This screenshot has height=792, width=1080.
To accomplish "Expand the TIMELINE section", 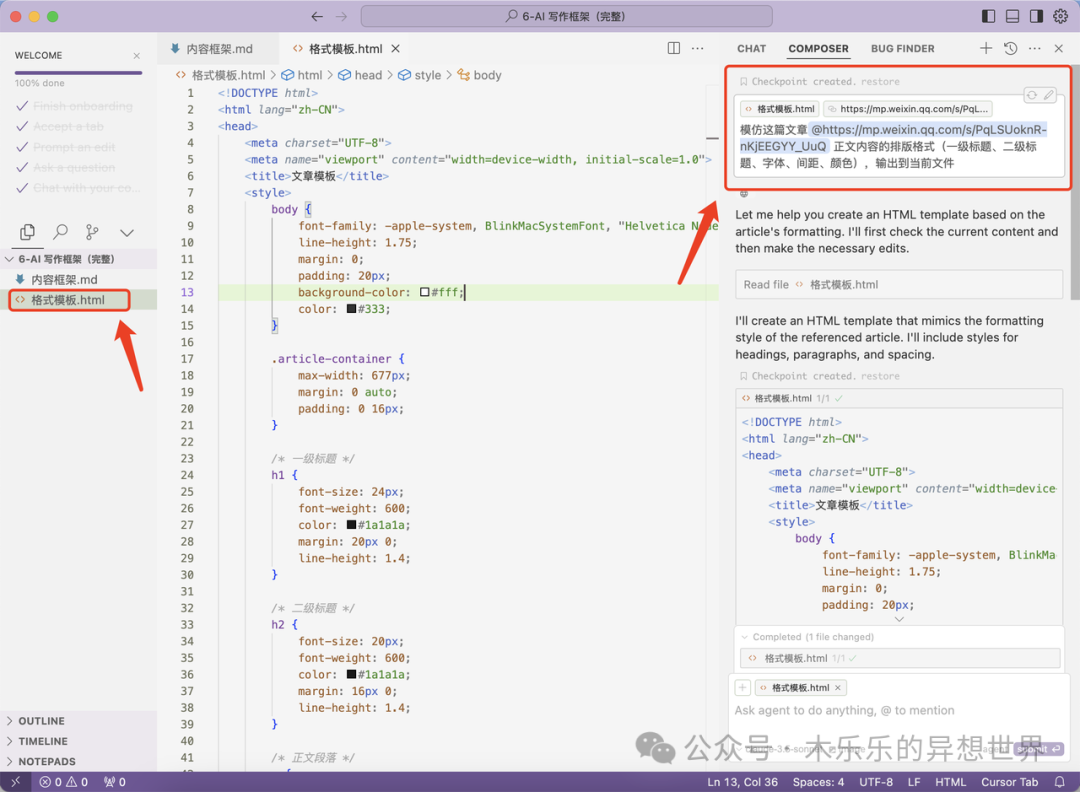I will click(x=43, y=741).
